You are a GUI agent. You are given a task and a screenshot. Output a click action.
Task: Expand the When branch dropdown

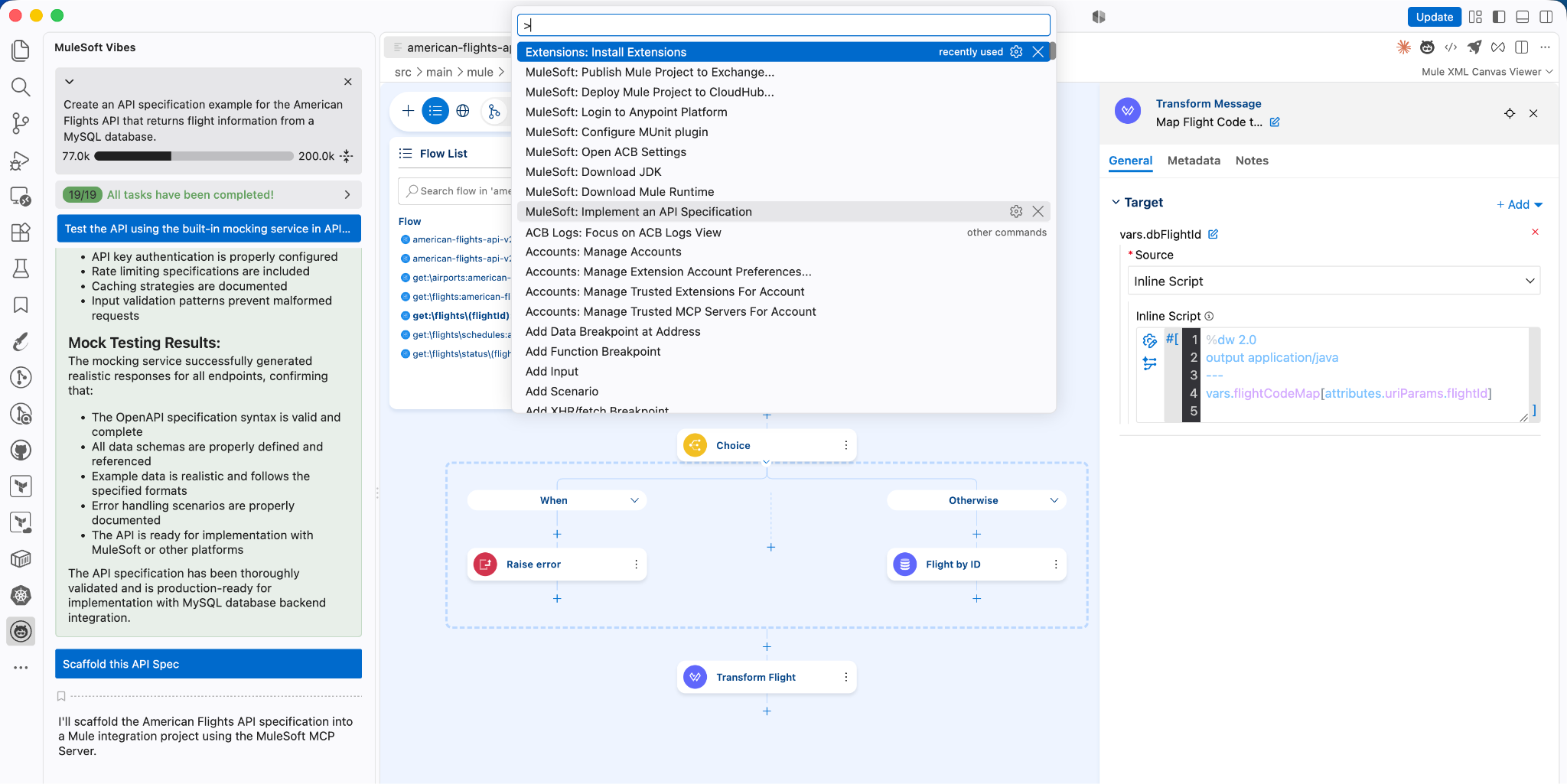pyautogui.click(x=634, y=500)
